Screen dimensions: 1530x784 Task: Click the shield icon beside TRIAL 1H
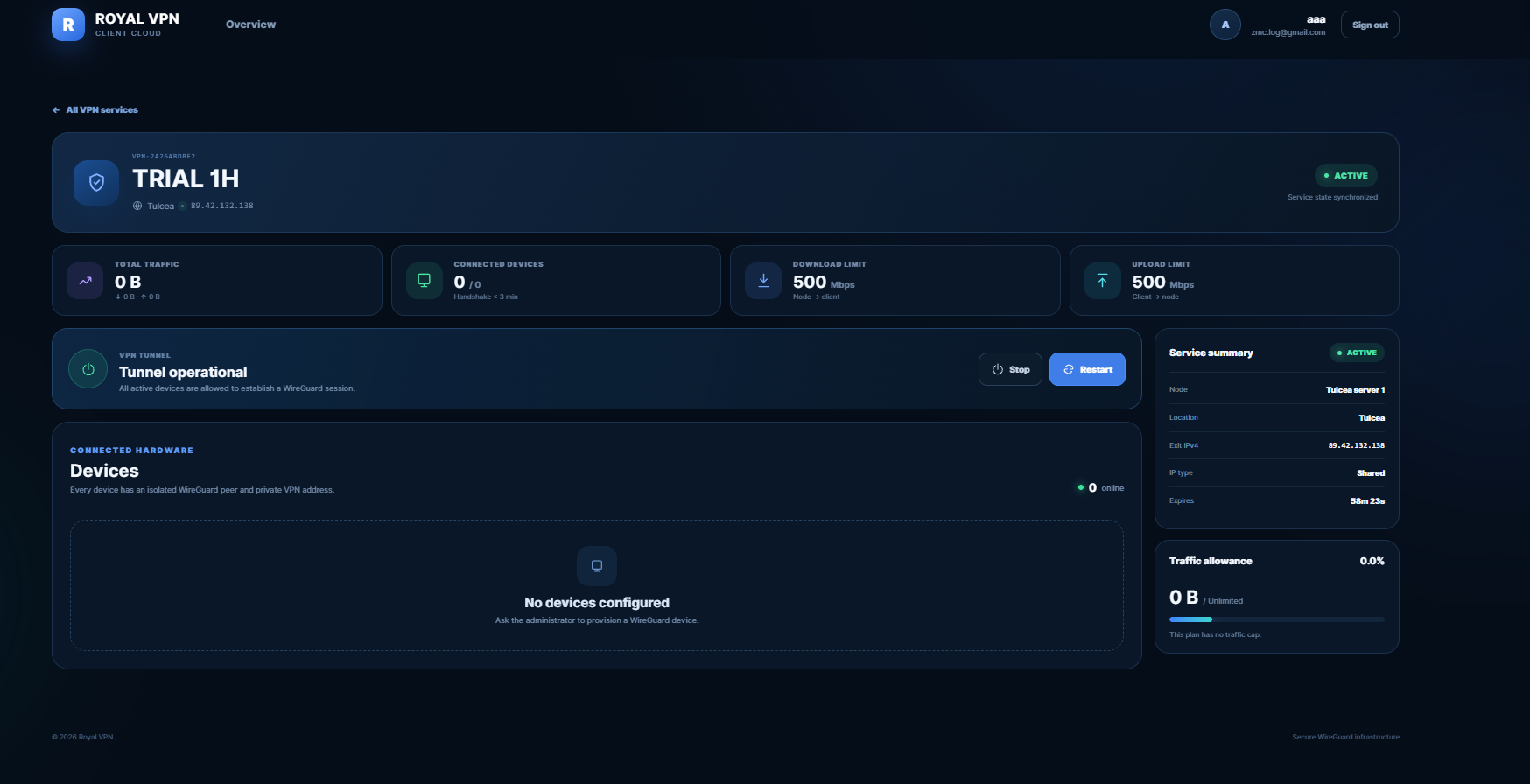(96, 182)
